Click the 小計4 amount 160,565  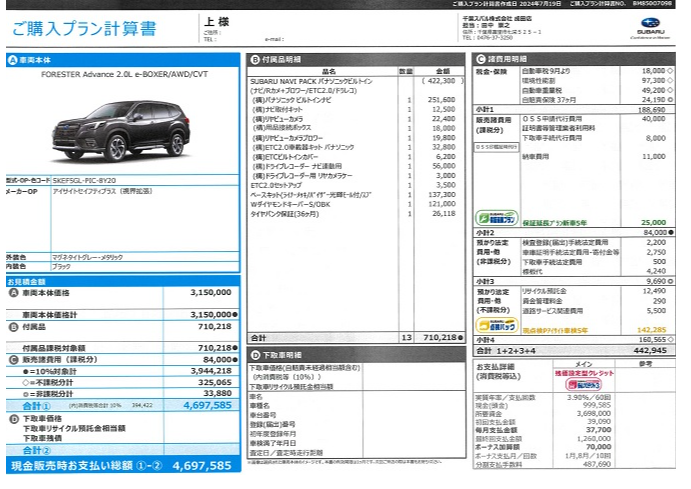click(653, 340)
